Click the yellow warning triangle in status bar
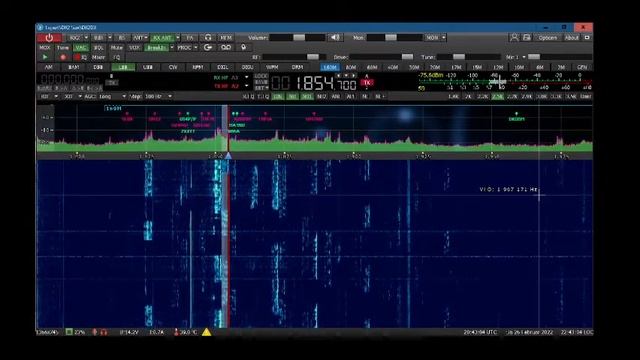Image resolution: width=640 pixels, height=360 pixels. 207,332
